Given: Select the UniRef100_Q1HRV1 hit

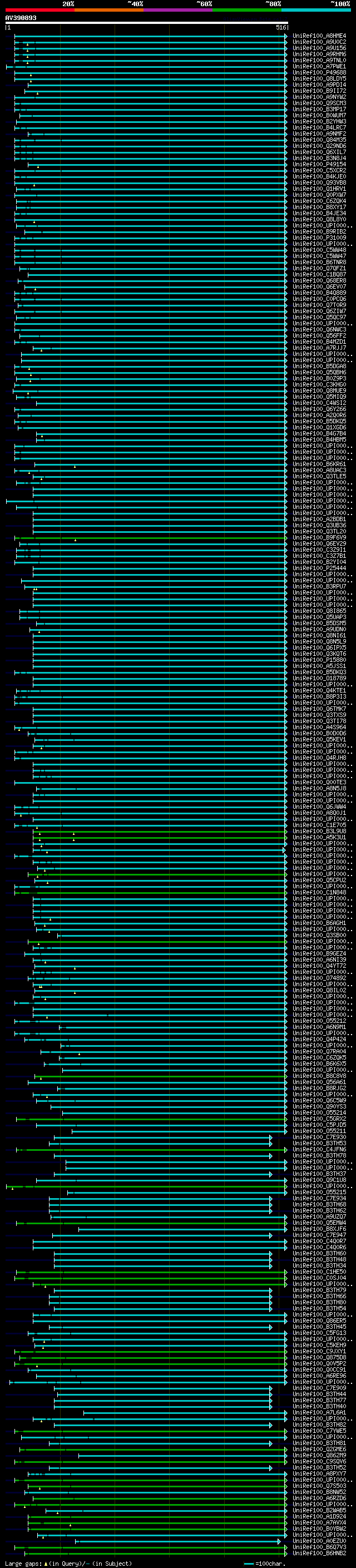Looking at the screenshot, I should click(x=319, y=189).
